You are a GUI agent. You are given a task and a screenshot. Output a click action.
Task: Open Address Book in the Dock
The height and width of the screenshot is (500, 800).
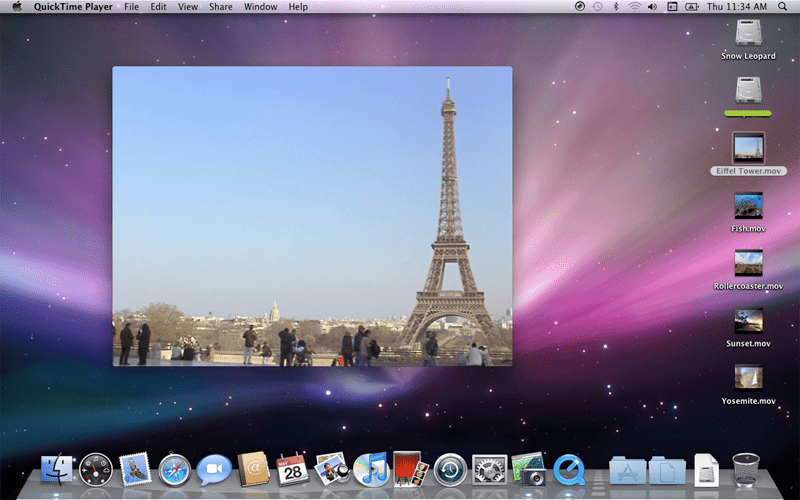coord(254,469)
